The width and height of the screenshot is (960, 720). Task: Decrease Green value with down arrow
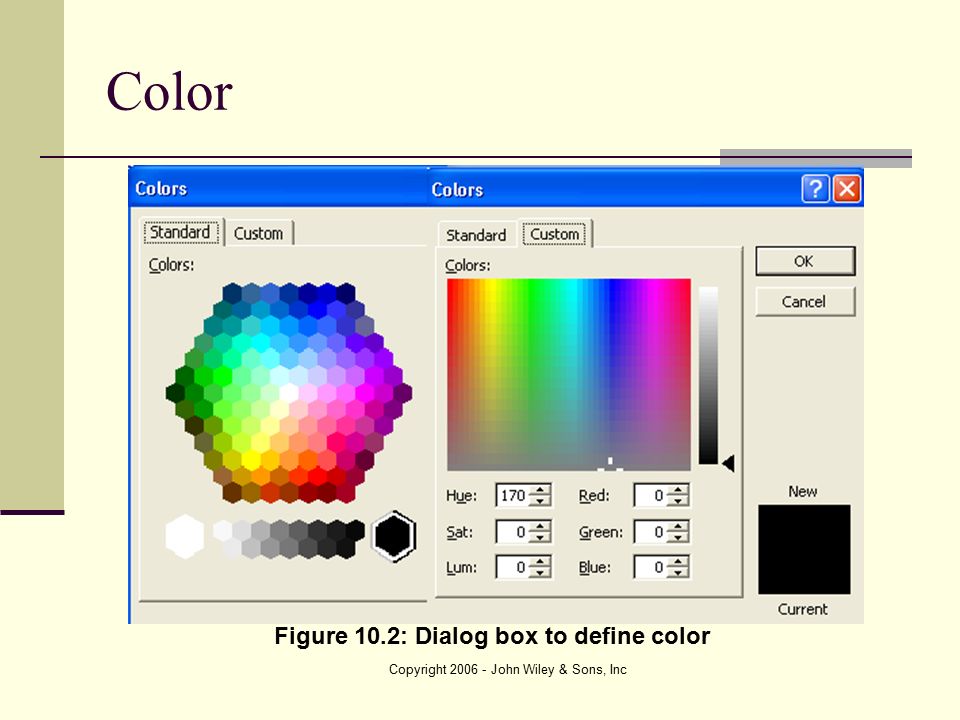678,537
